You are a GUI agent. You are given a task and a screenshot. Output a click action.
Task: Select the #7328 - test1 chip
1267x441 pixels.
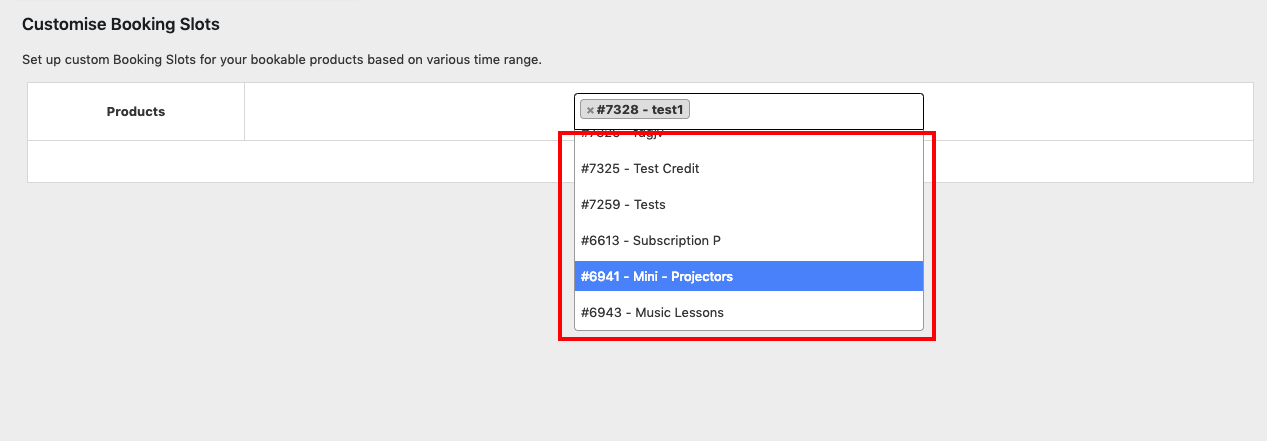[635, 110]
